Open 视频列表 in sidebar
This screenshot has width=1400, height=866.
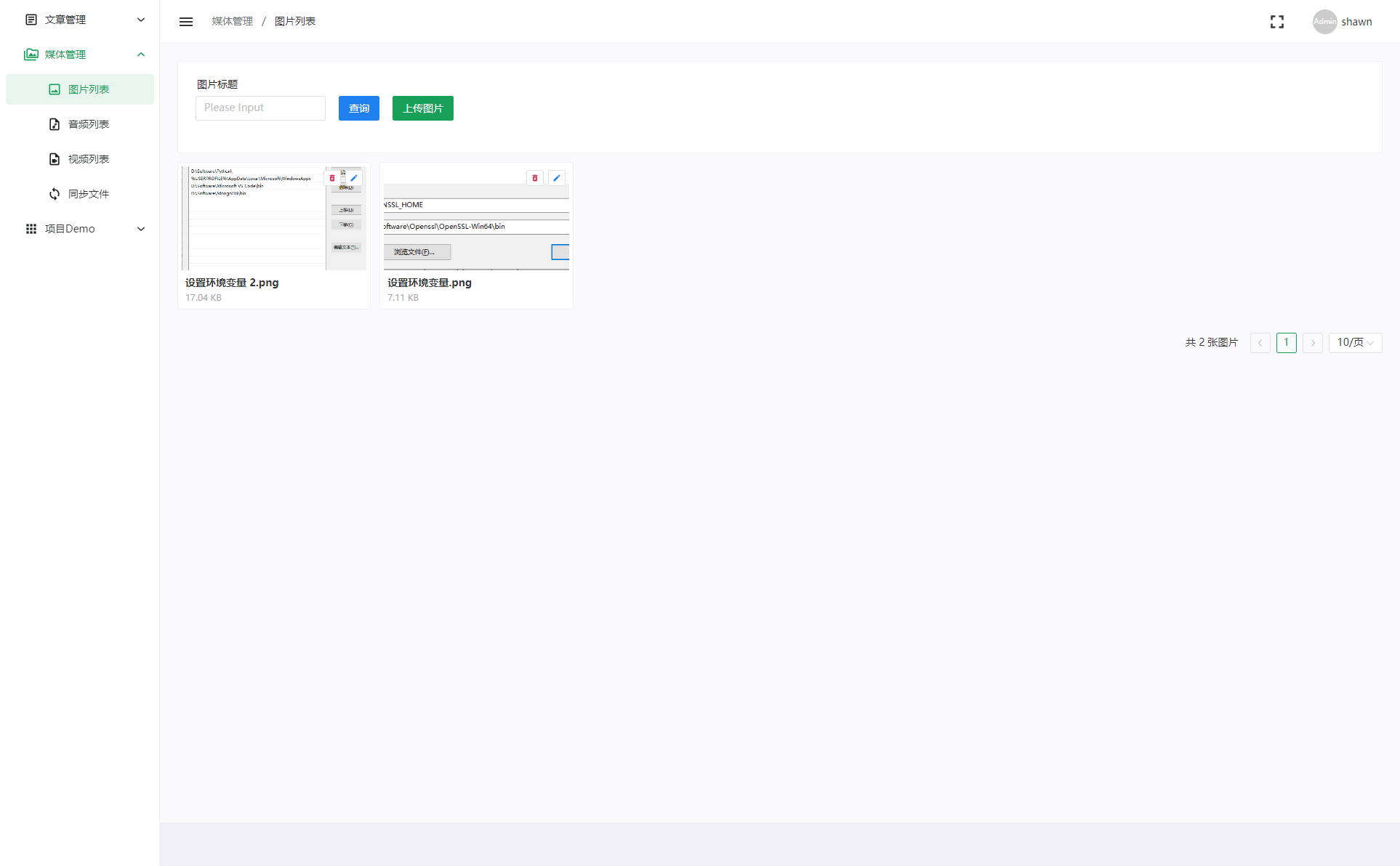coord(89,159)
